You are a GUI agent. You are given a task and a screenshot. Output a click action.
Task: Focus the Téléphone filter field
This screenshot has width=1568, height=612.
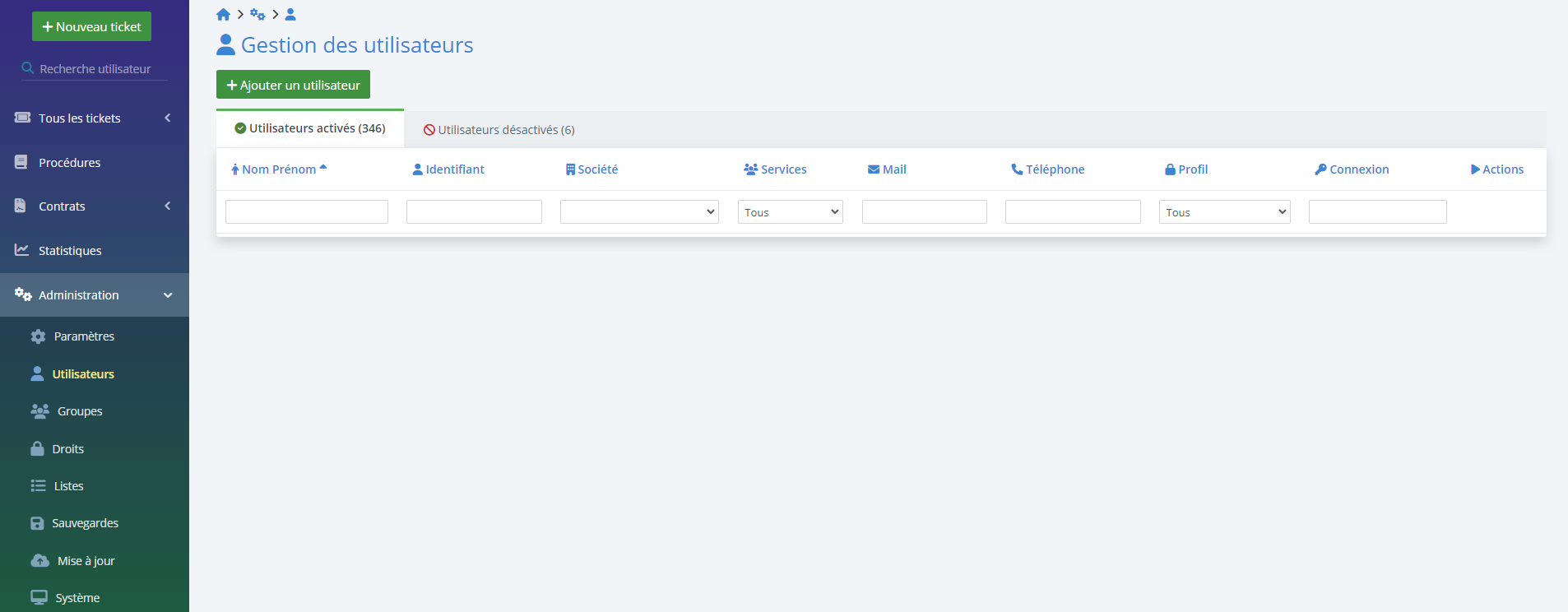click(x=1073, y=211)
